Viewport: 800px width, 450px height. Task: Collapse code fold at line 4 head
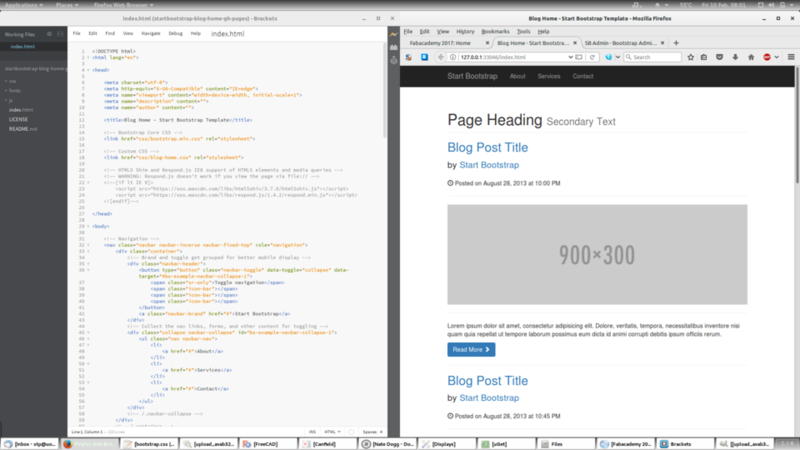pyautogui.click(x=88, y=70)
